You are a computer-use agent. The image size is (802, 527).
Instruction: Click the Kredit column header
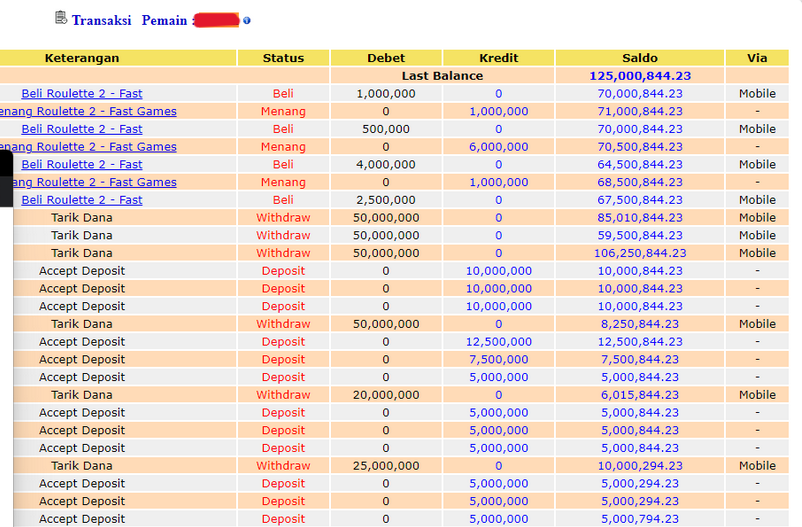coord(498,58)
